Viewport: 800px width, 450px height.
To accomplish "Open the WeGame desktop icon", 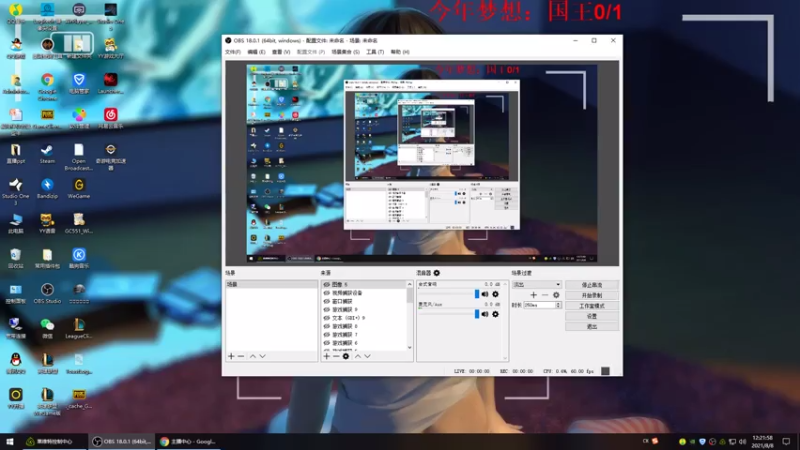I will [79, 189].
